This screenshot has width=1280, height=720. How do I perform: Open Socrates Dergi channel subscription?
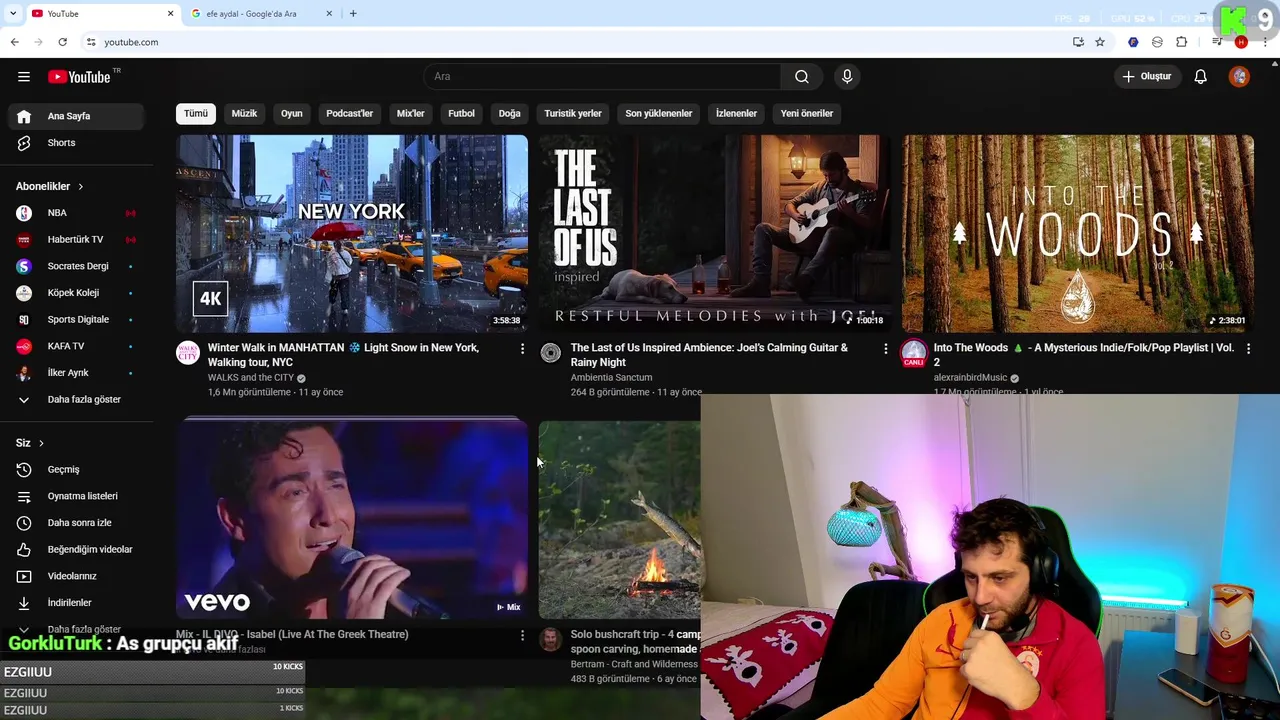pos(76,266)
